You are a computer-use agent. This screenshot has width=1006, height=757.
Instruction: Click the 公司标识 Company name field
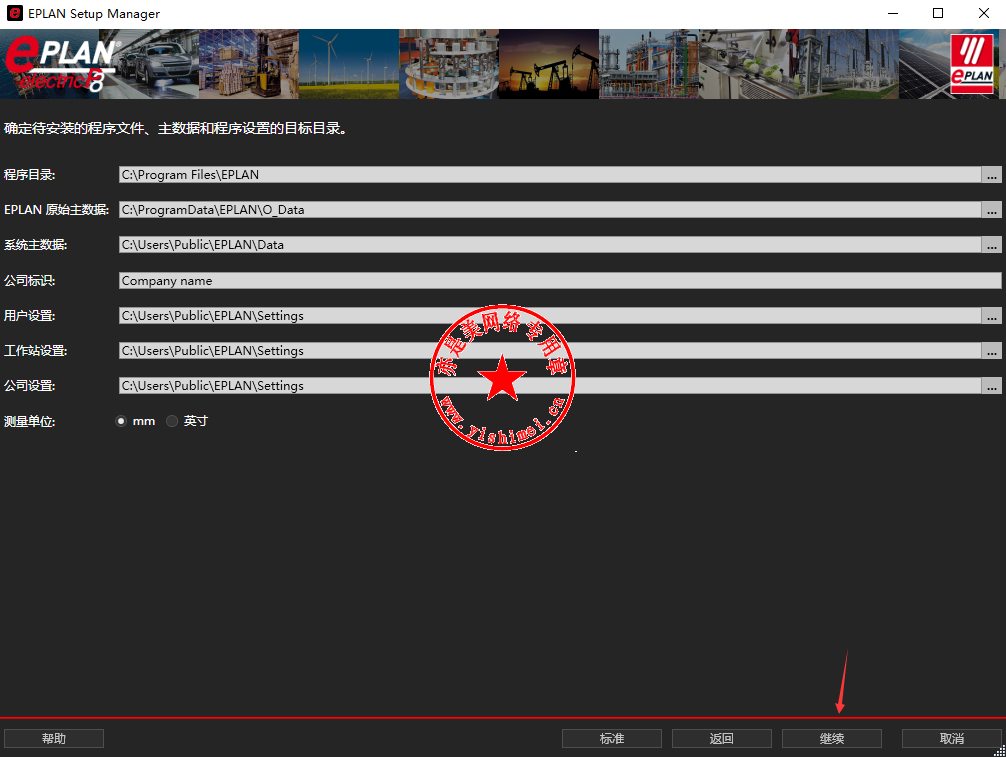tap(559, 280)
